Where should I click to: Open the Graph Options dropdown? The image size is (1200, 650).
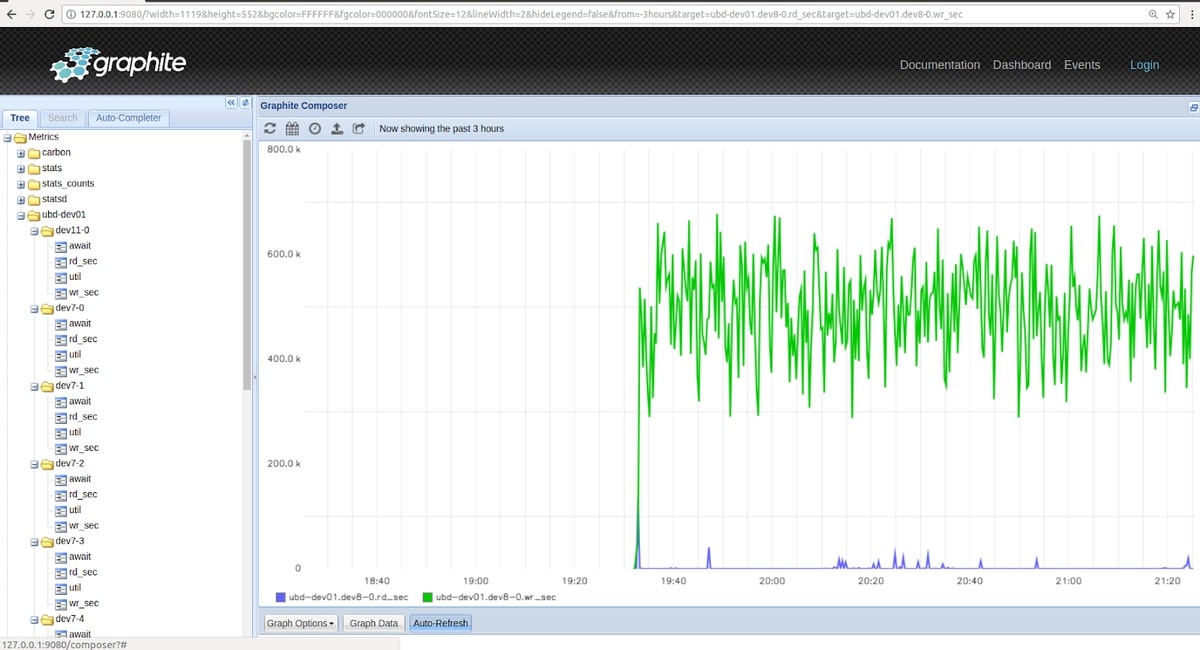pyautogui.click(x=301, y=623)
